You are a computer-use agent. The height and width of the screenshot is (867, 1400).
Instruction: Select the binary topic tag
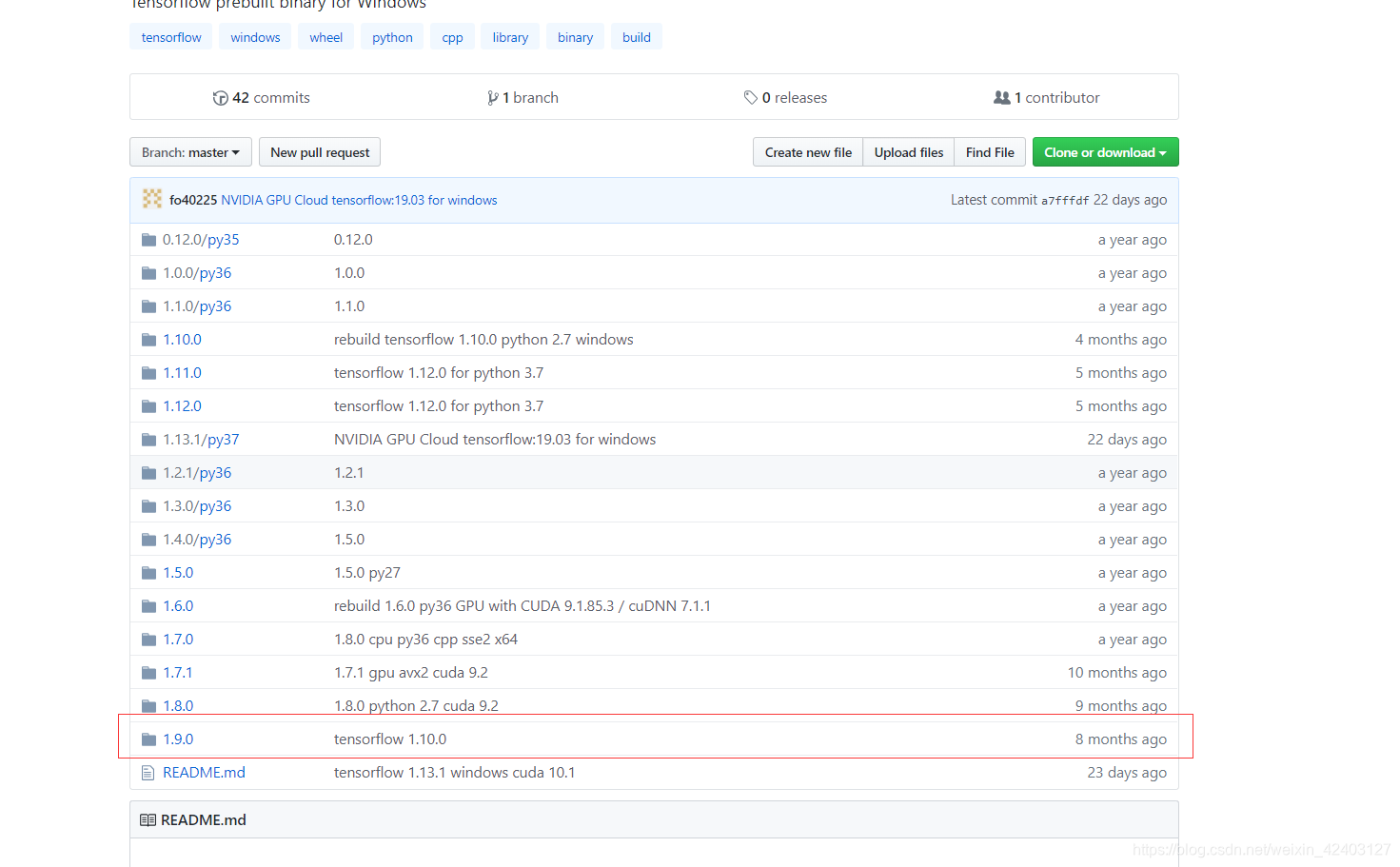[x=575, y=37]
